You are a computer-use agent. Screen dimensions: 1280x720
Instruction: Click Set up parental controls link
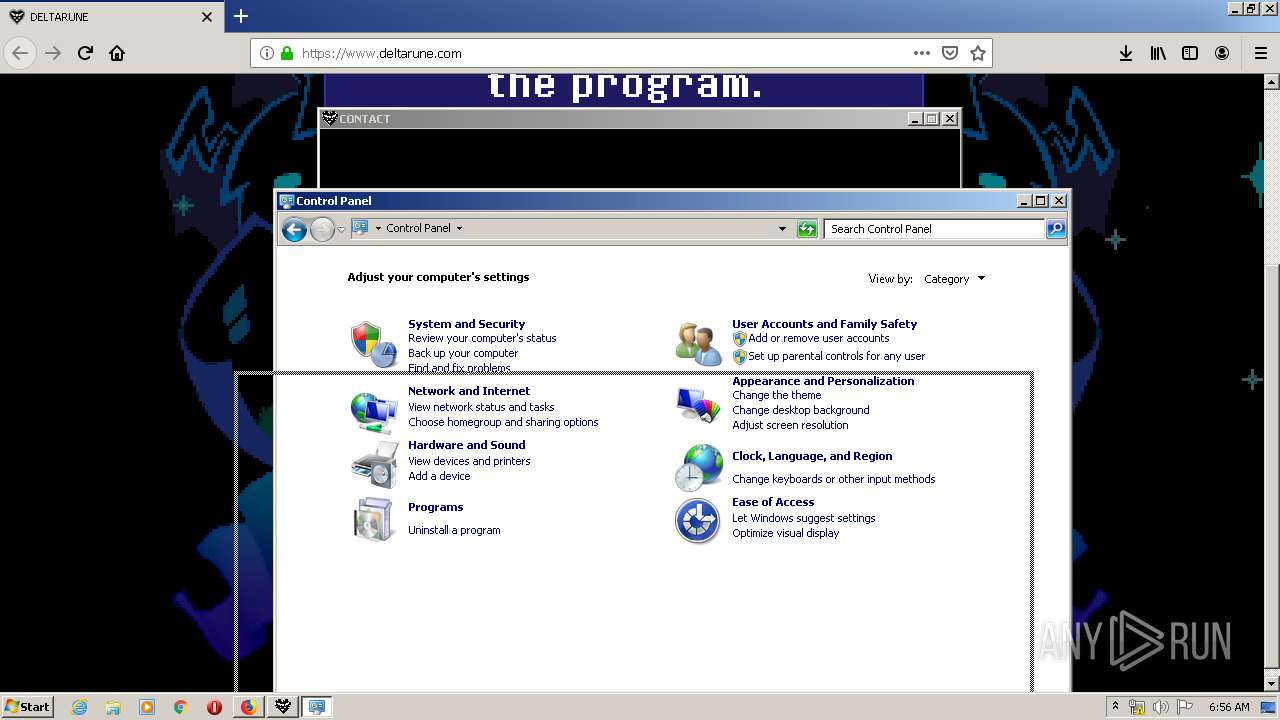click(836, 356)
